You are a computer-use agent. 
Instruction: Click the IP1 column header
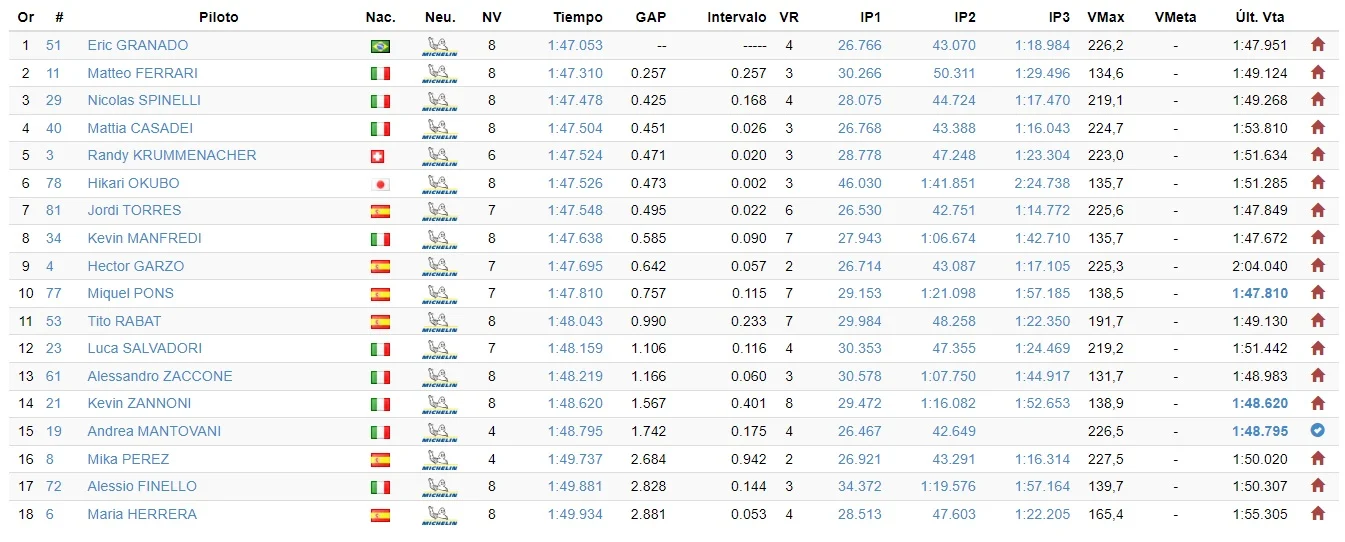tap(871, 17)
